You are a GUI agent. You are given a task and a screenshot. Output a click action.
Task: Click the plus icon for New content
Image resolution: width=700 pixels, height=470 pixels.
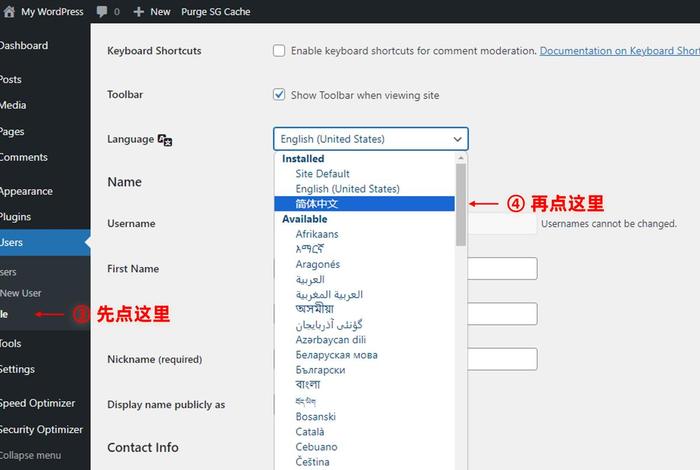point(138,12)
